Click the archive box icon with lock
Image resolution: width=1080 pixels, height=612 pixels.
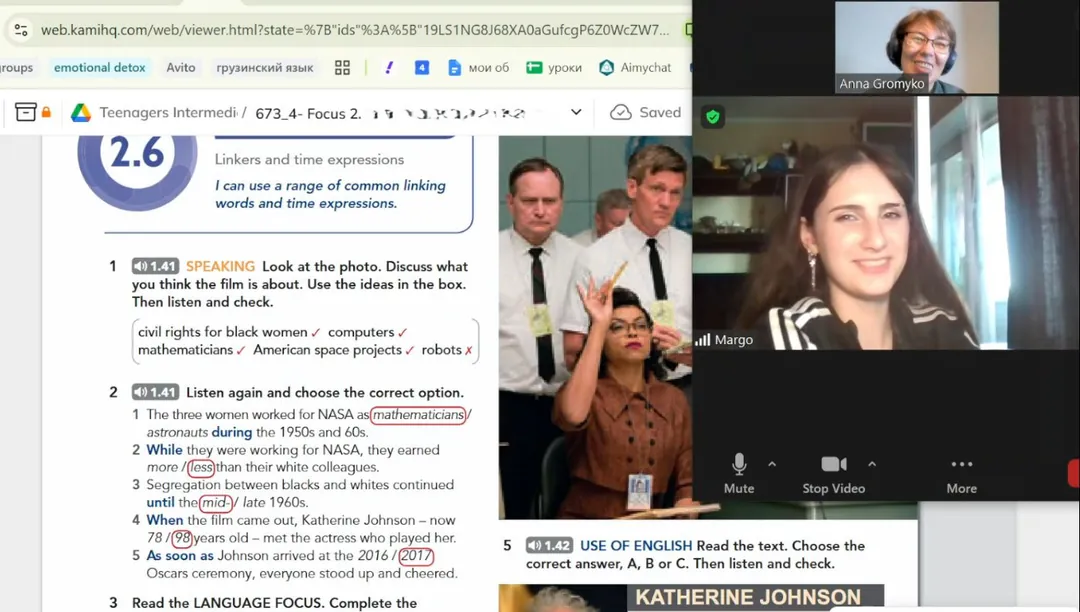click(32, 112)
